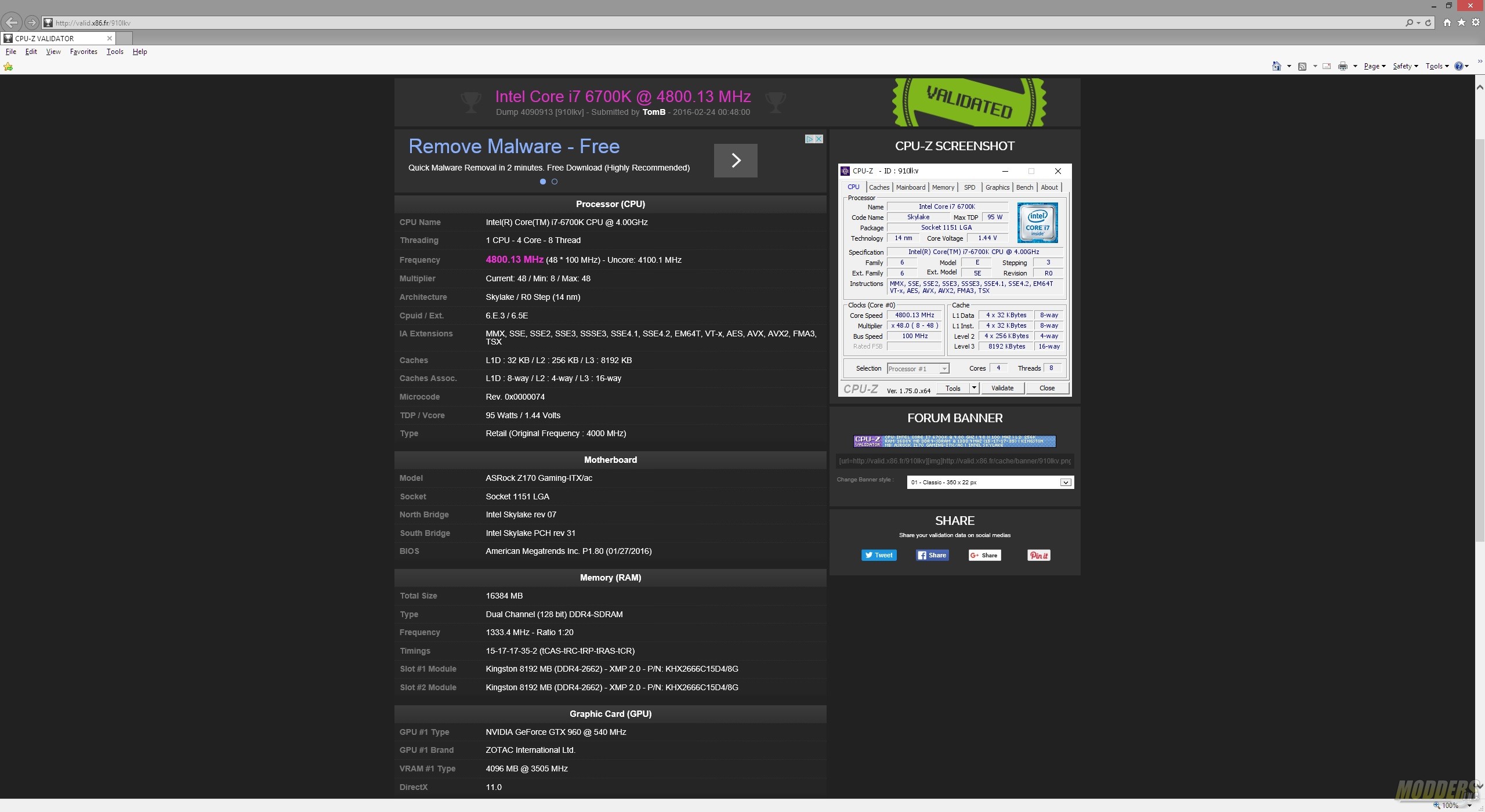Click the TDP / Vcore value 95 Watts / 1.44 Volts

click(x=523, y=416)
